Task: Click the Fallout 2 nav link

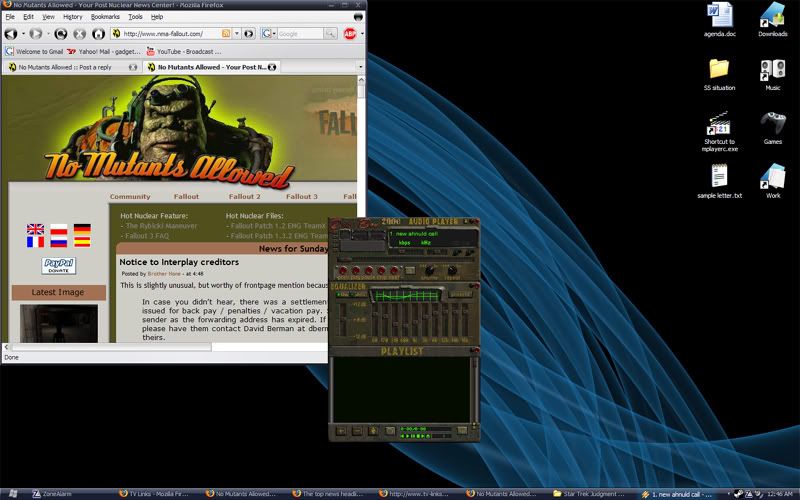Action: (x=244, y=196)
